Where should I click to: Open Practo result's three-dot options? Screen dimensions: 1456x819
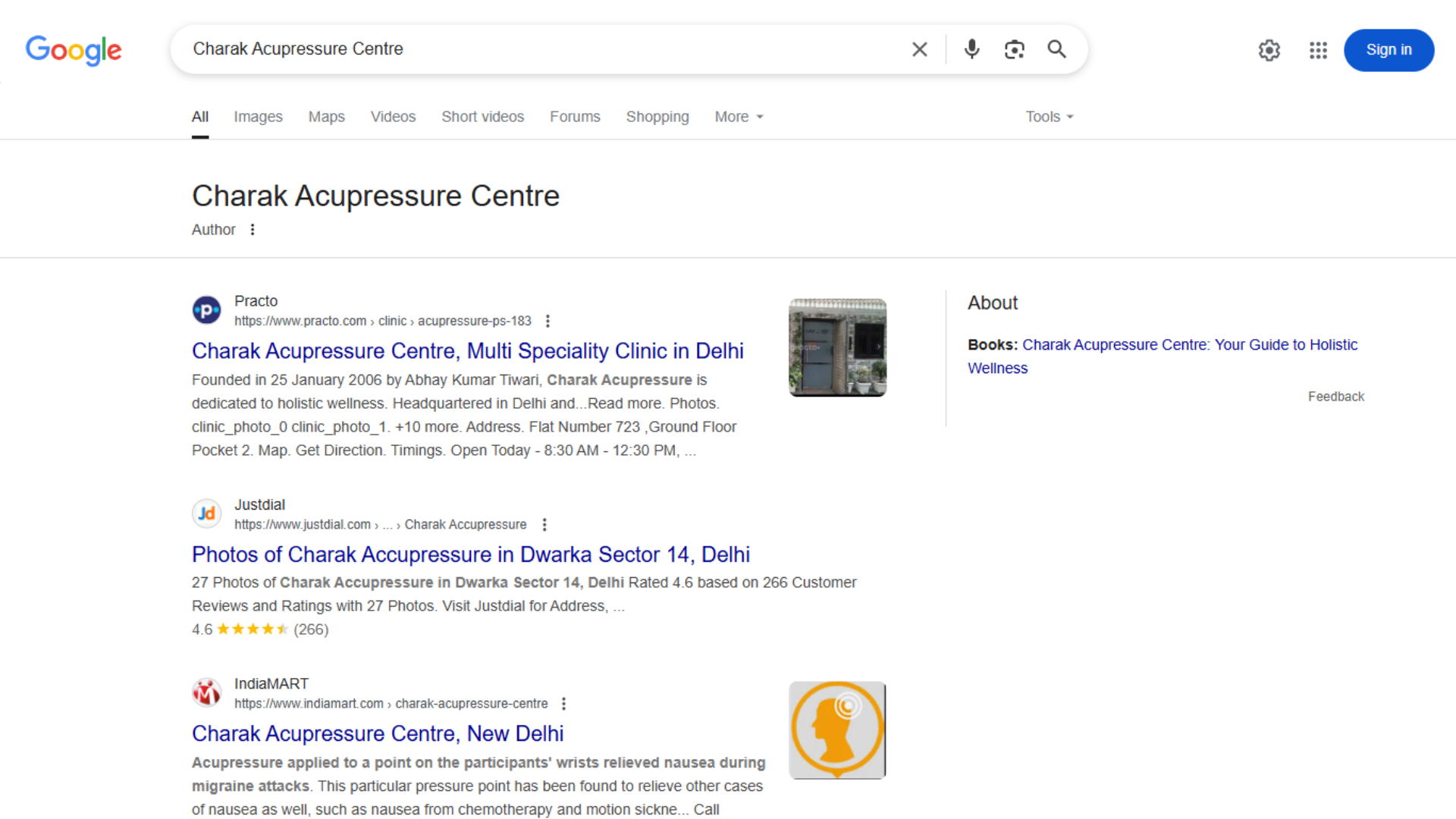(548, 322)
